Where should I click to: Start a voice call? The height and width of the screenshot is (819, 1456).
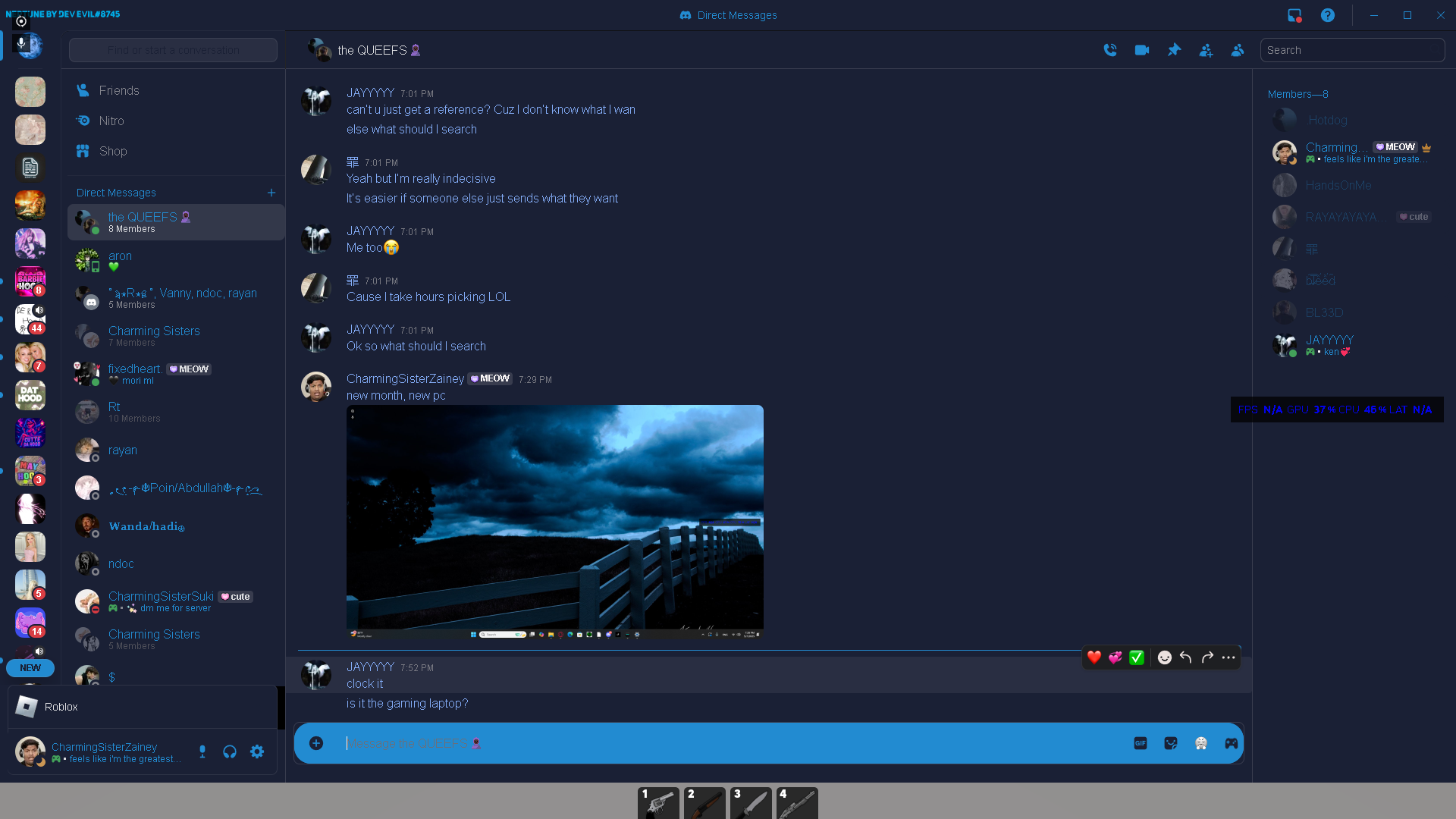tap(1110, 50)
